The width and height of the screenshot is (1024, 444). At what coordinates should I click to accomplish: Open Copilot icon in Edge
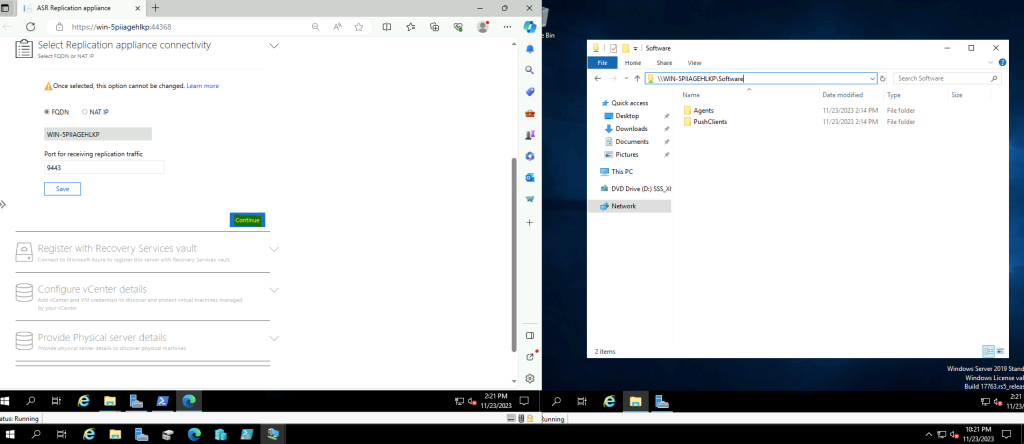coord(530,27)
